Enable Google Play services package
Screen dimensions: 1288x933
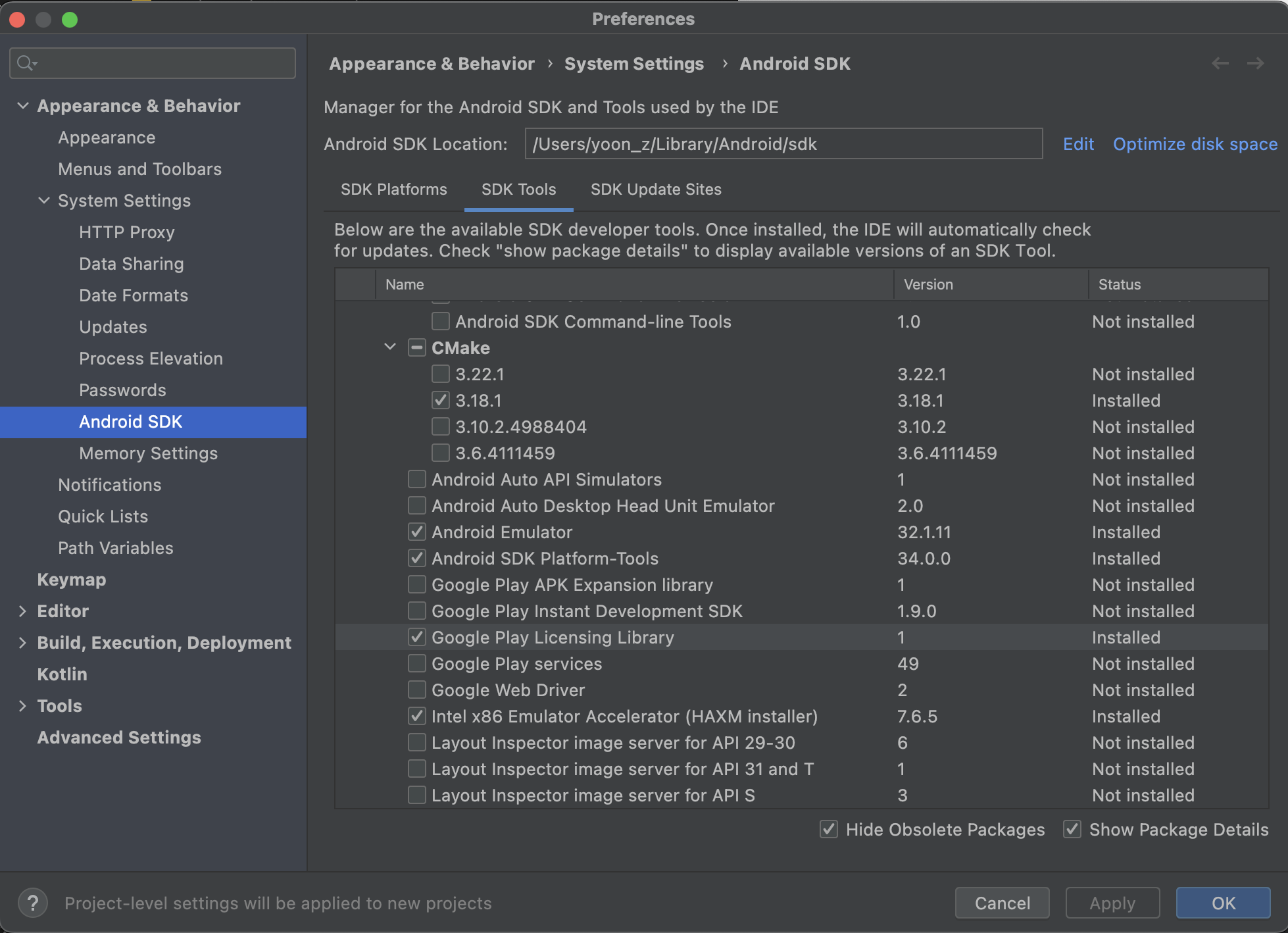point(417,664)
